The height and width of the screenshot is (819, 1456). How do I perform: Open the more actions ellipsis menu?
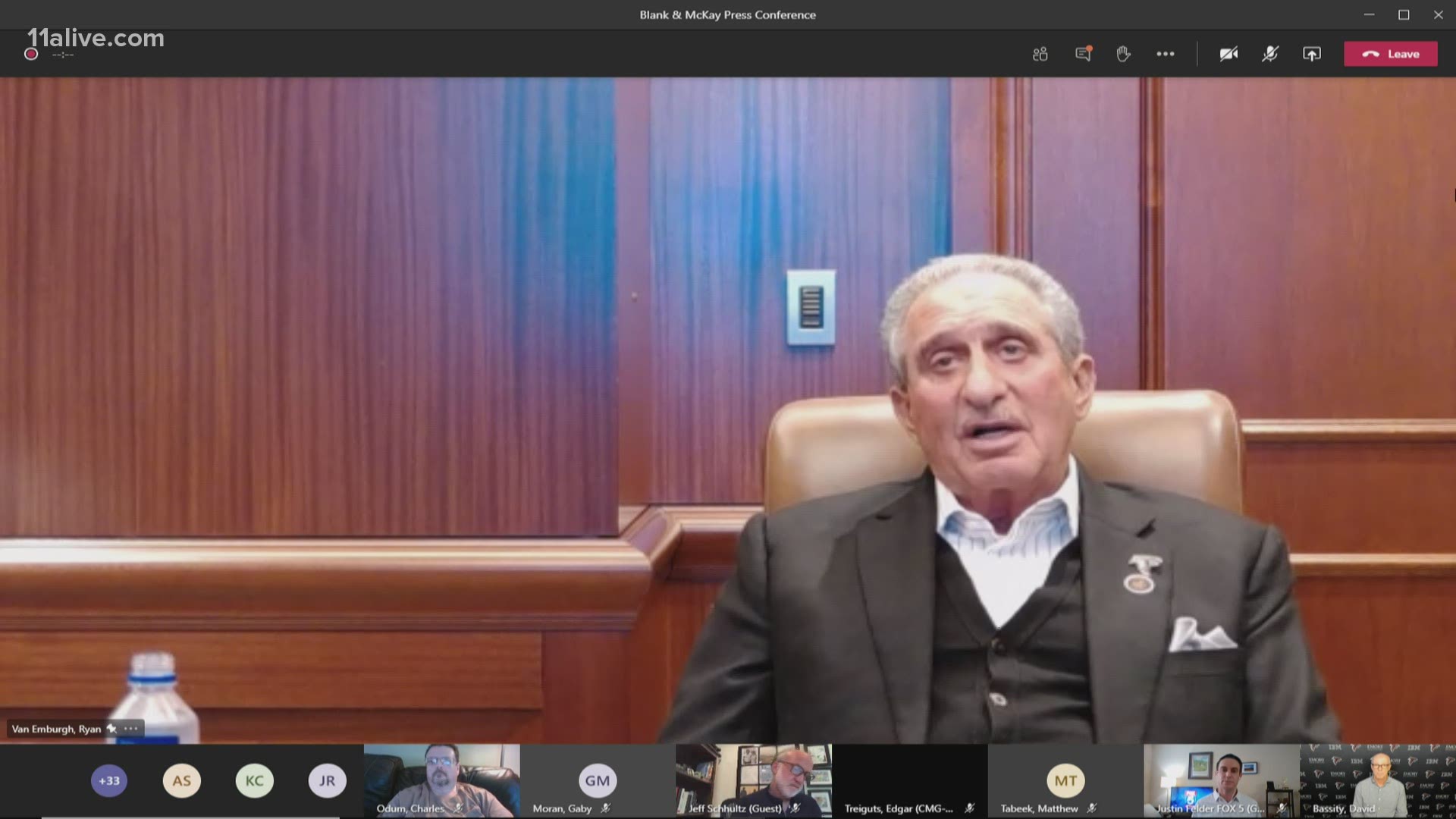coord(1166,54)
